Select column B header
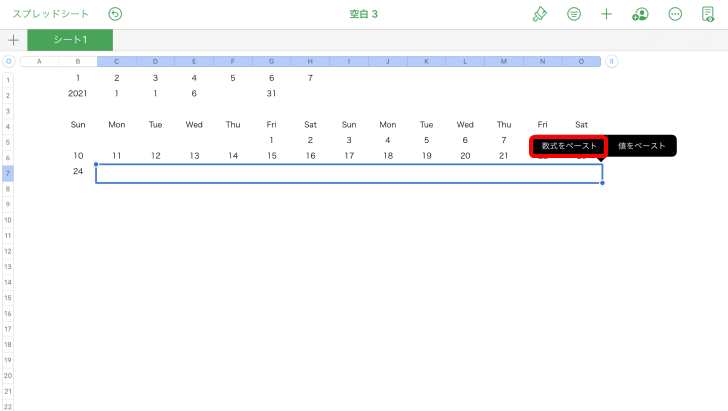Screen dimensions: 728x411 coord(78,61)
